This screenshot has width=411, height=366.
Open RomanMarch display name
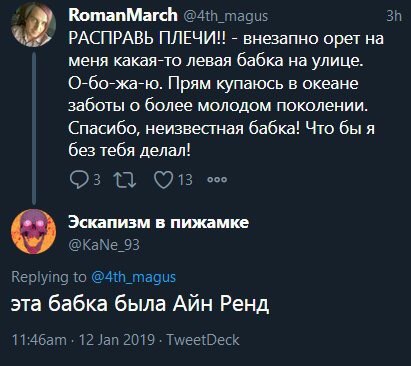[x=123, y=15]
